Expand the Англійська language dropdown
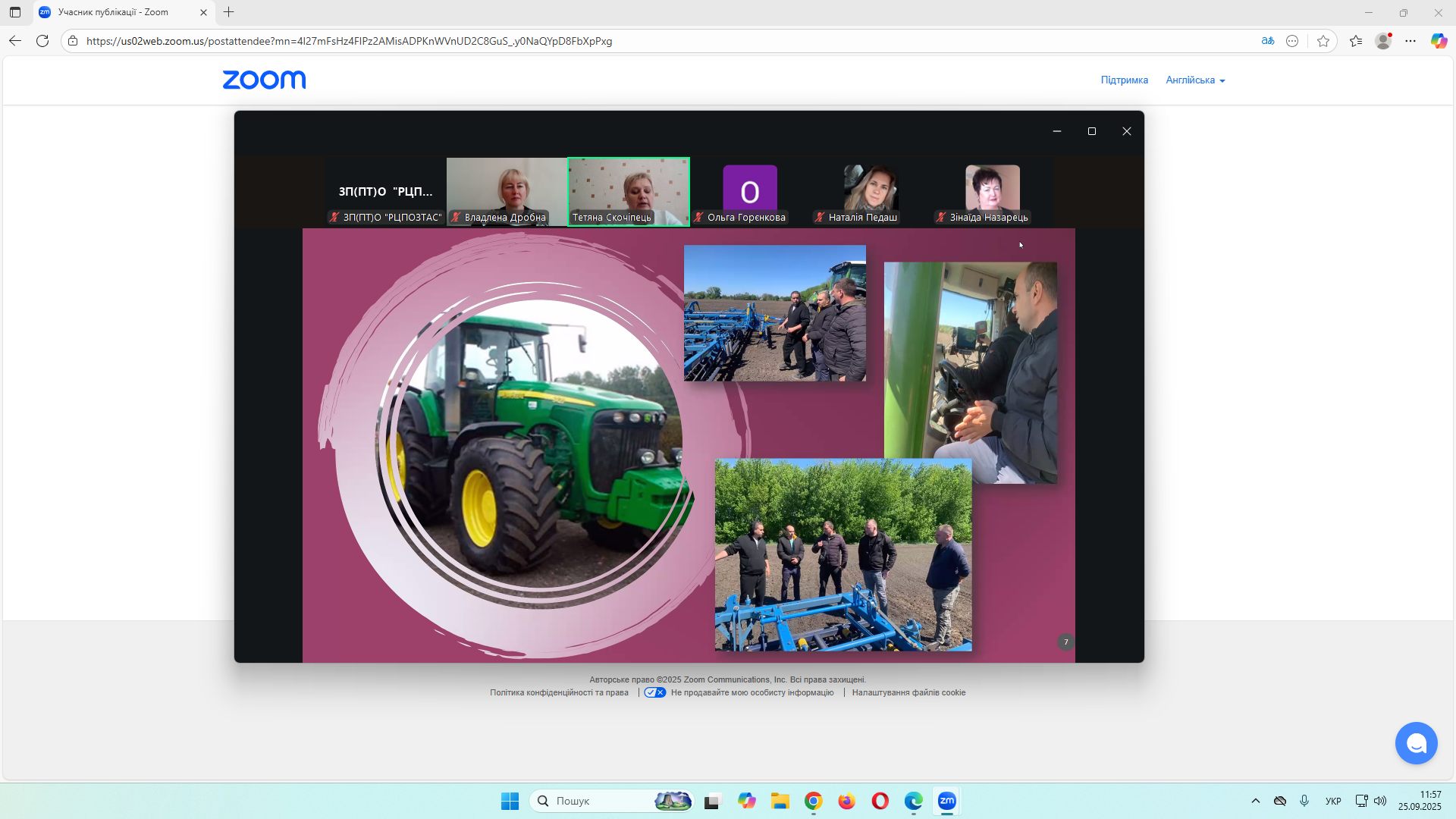 [1195, 80]
